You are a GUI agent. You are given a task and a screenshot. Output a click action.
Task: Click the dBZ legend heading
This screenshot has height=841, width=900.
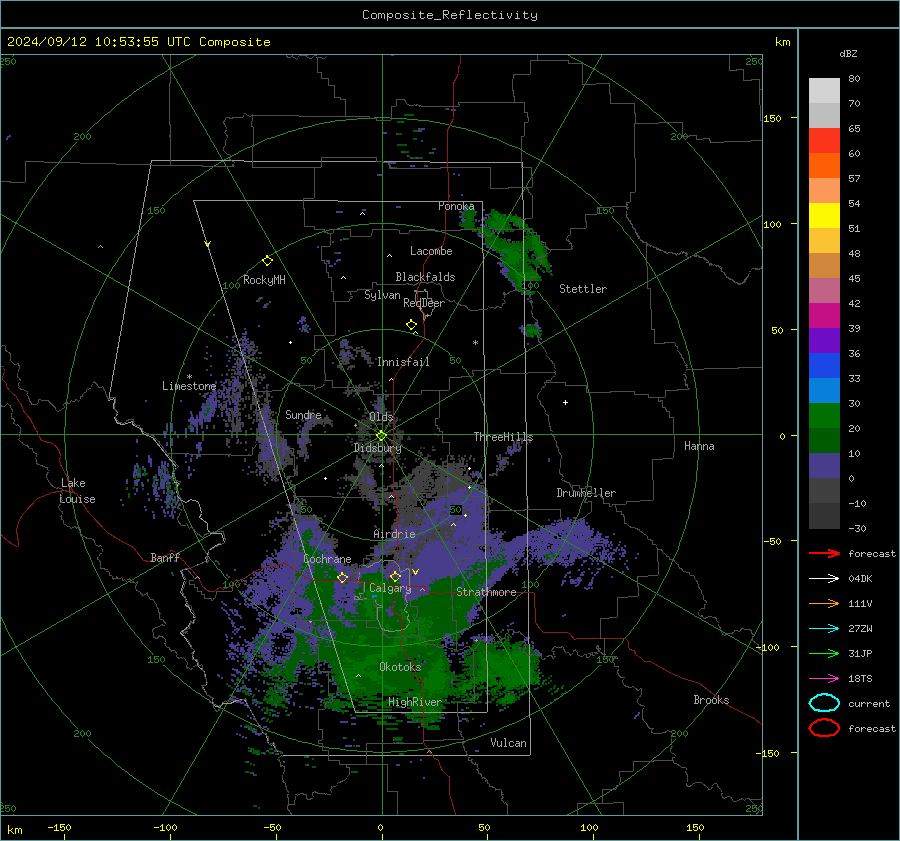click(x=848, y=53)
